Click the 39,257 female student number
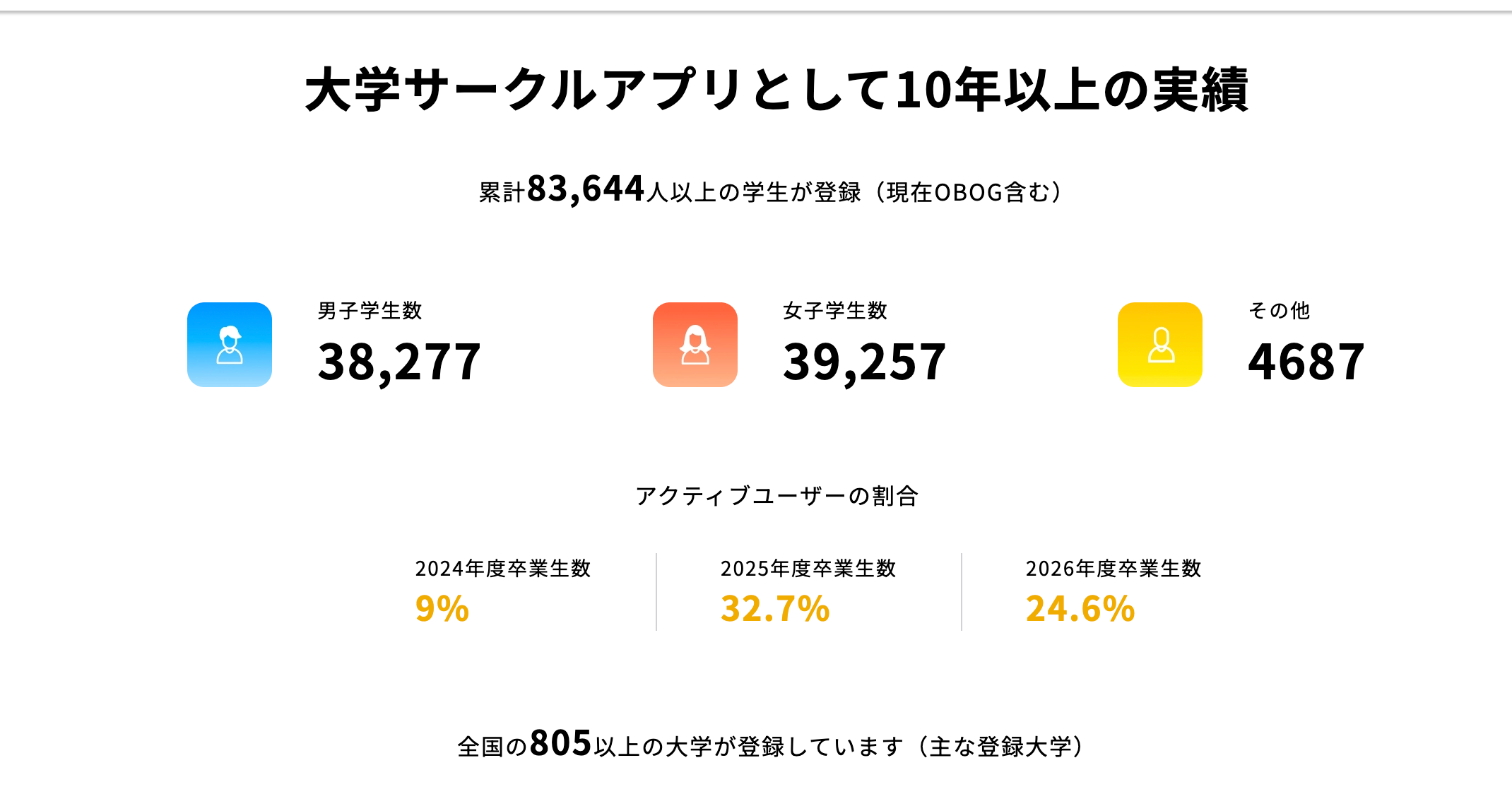The height and width of the screenshot is (794, 1512). 864,362
